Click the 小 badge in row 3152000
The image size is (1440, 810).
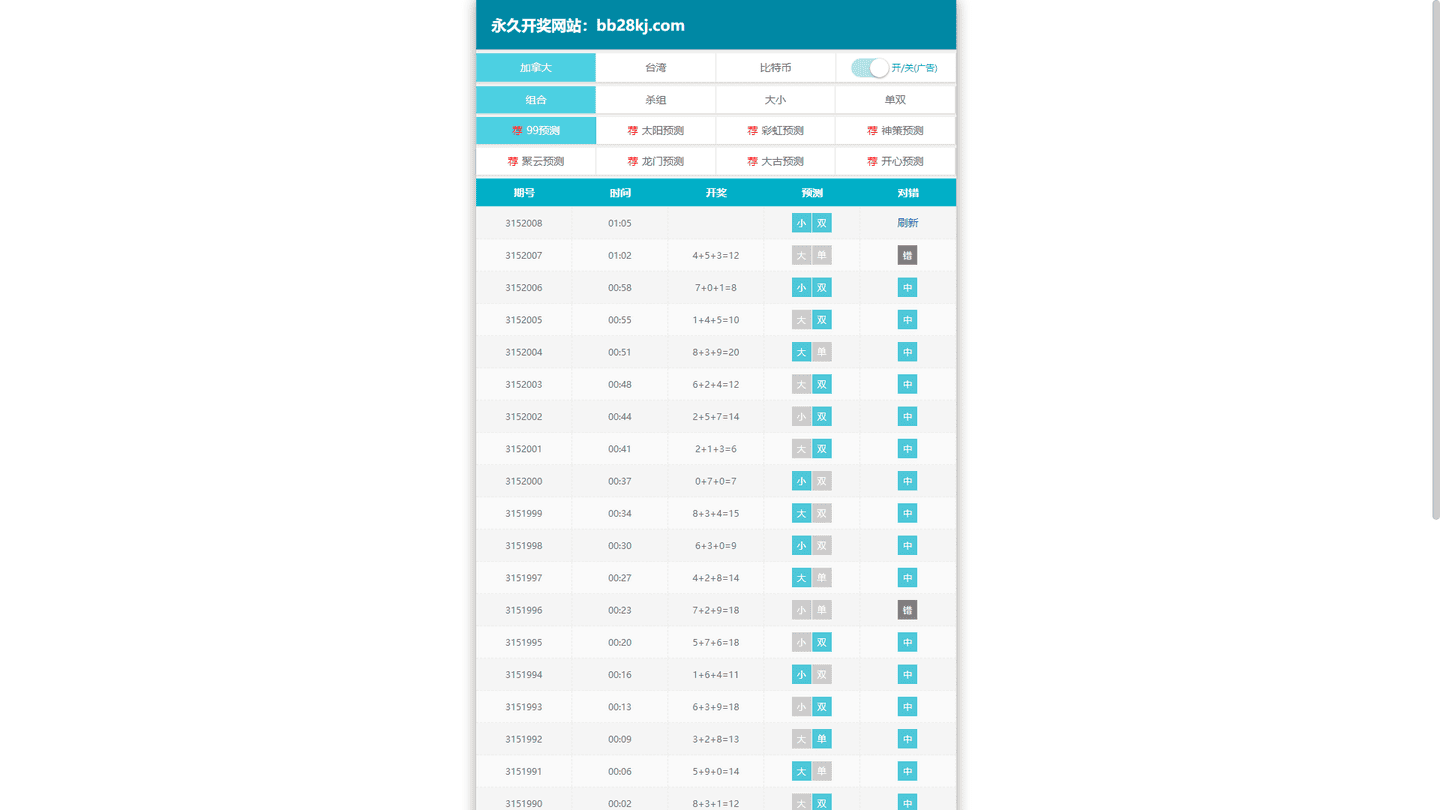click(801, 481)
